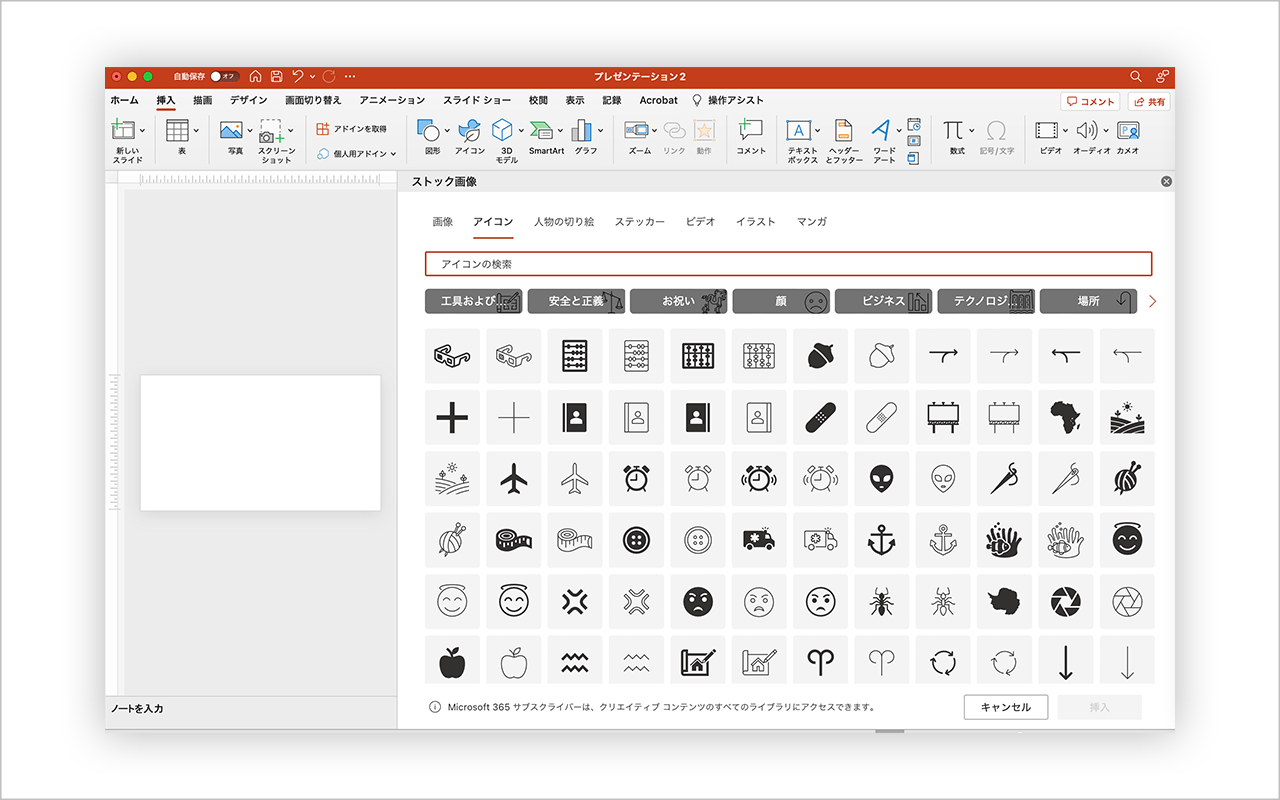Toggle the AutoSave switch
The width and height of the screenshot is (1280, 800).
click(x=223, y=76)
